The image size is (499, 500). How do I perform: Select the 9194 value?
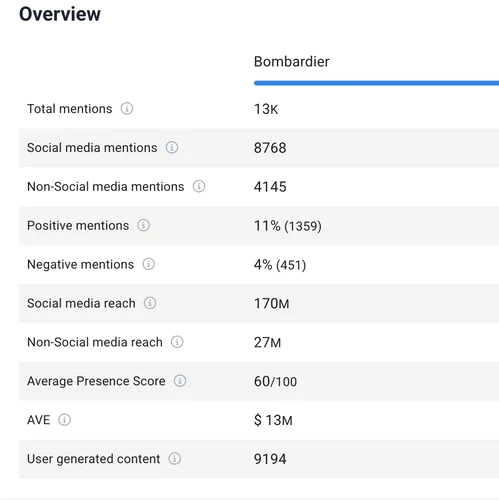(x=270, y=459)
